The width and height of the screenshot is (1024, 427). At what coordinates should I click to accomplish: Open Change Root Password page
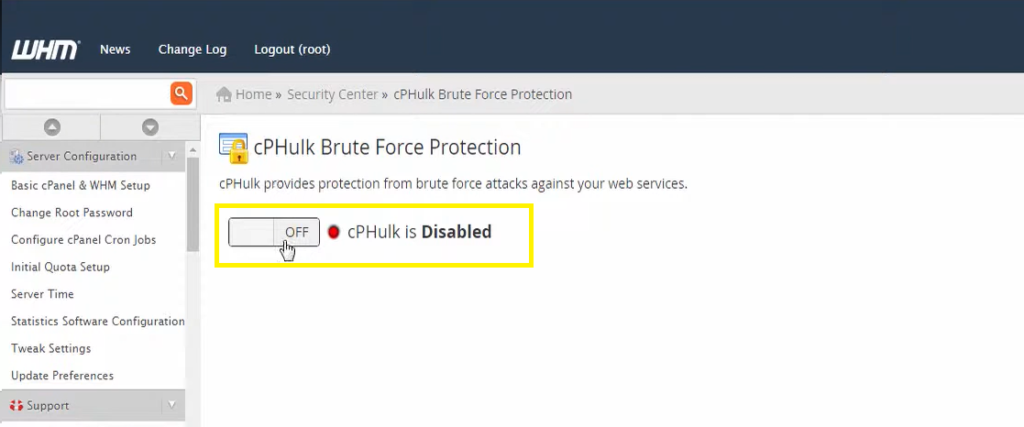[x=72, y=212]
